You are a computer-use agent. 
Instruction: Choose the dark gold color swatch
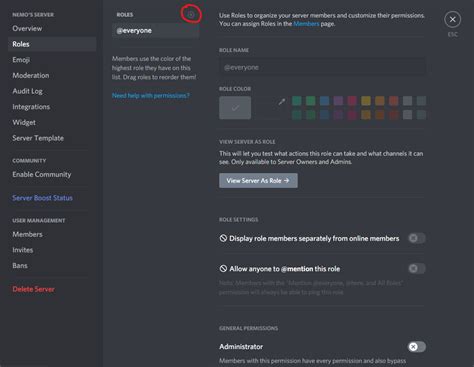tap(366, 115)
